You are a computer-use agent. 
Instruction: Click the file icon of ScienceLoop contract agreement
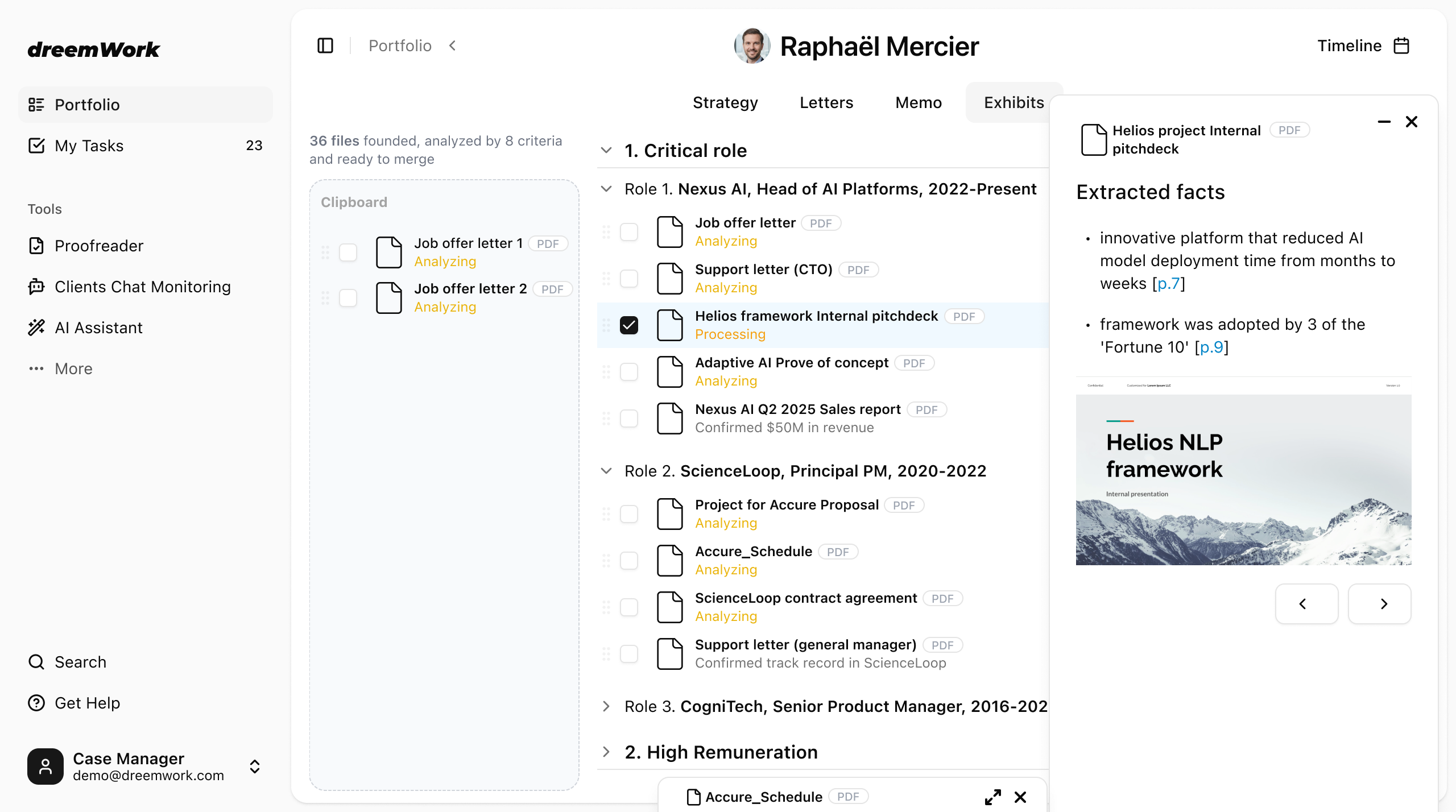[670, 607]
